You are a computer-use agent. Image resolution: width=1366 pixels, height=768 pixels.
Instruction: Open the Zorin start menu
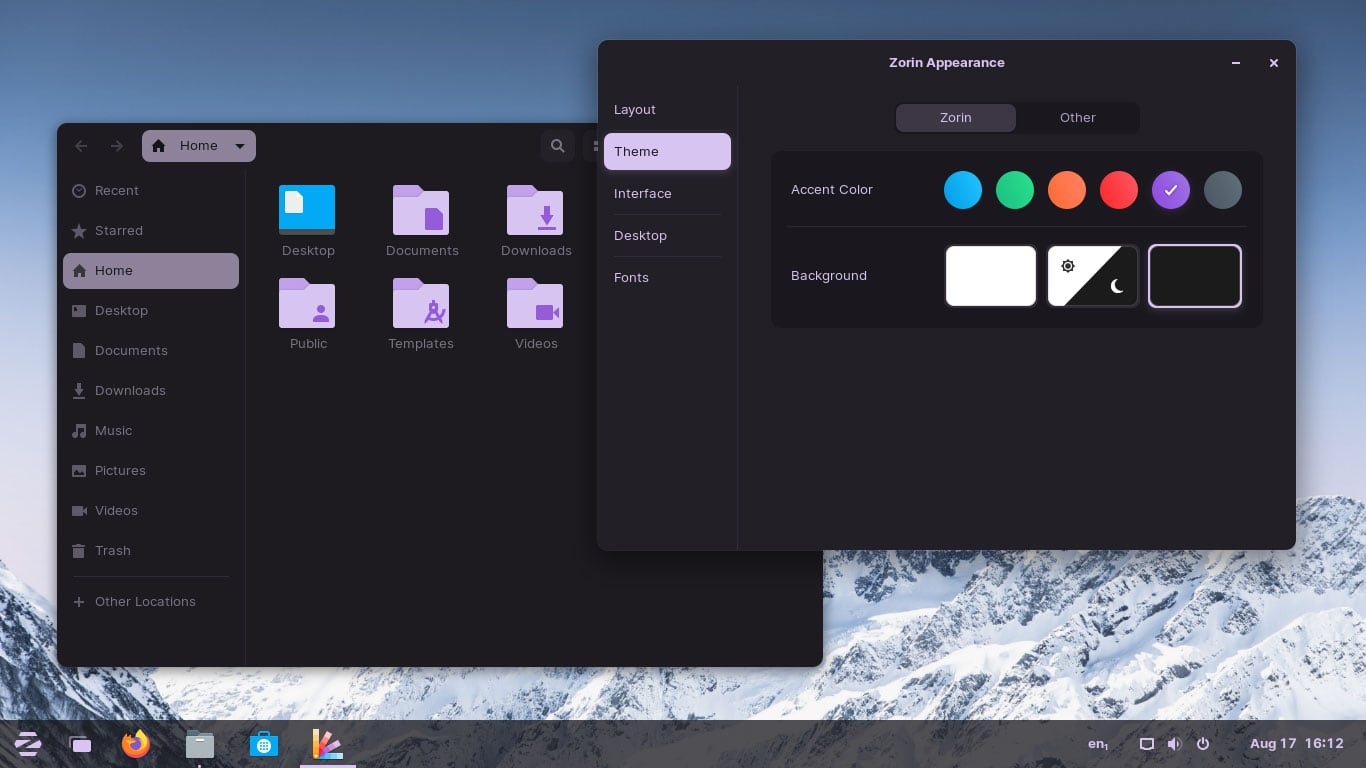pos(27,744)
